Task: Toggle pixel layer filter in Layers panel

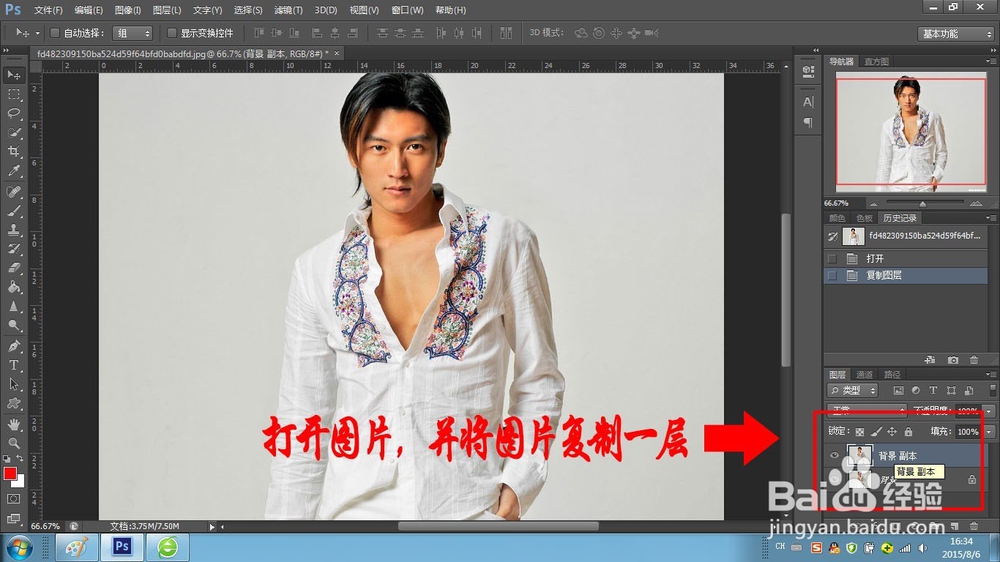Action: [898, 390]
